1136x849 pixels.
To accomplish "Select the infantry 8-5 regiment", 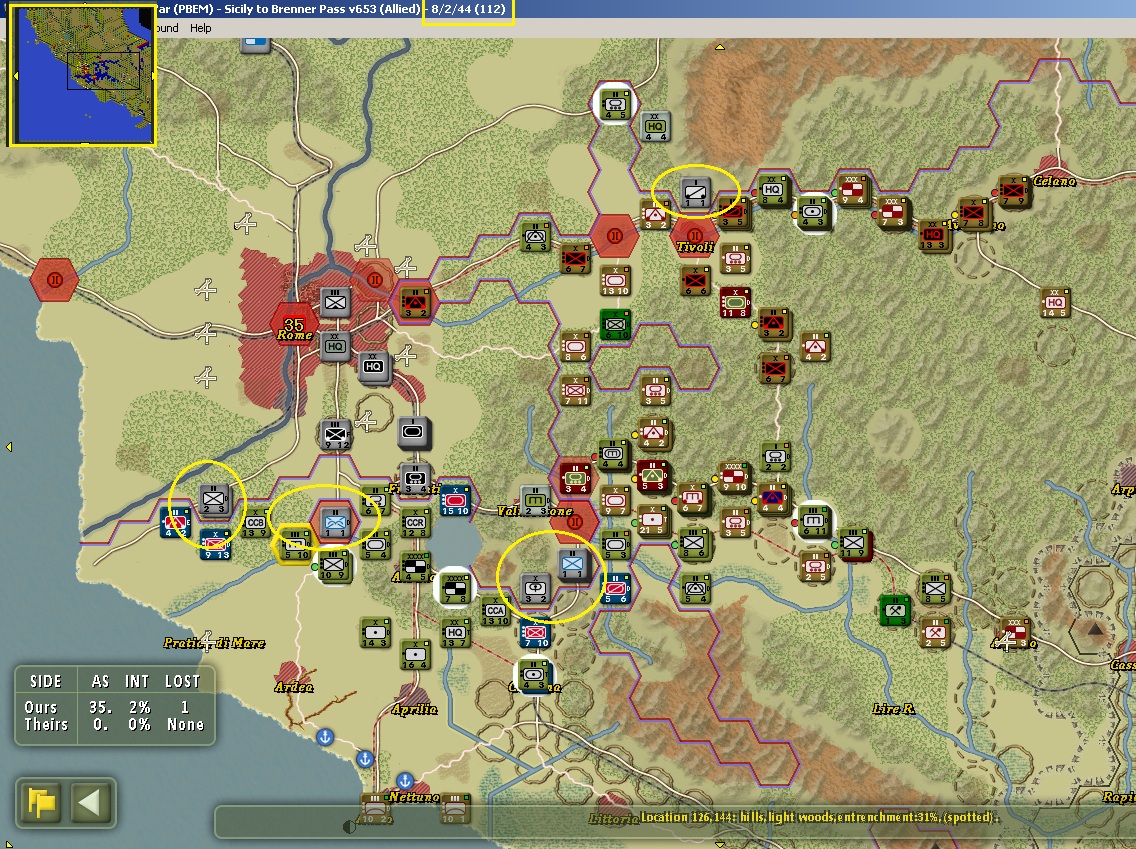I will (x=934, y=589).
